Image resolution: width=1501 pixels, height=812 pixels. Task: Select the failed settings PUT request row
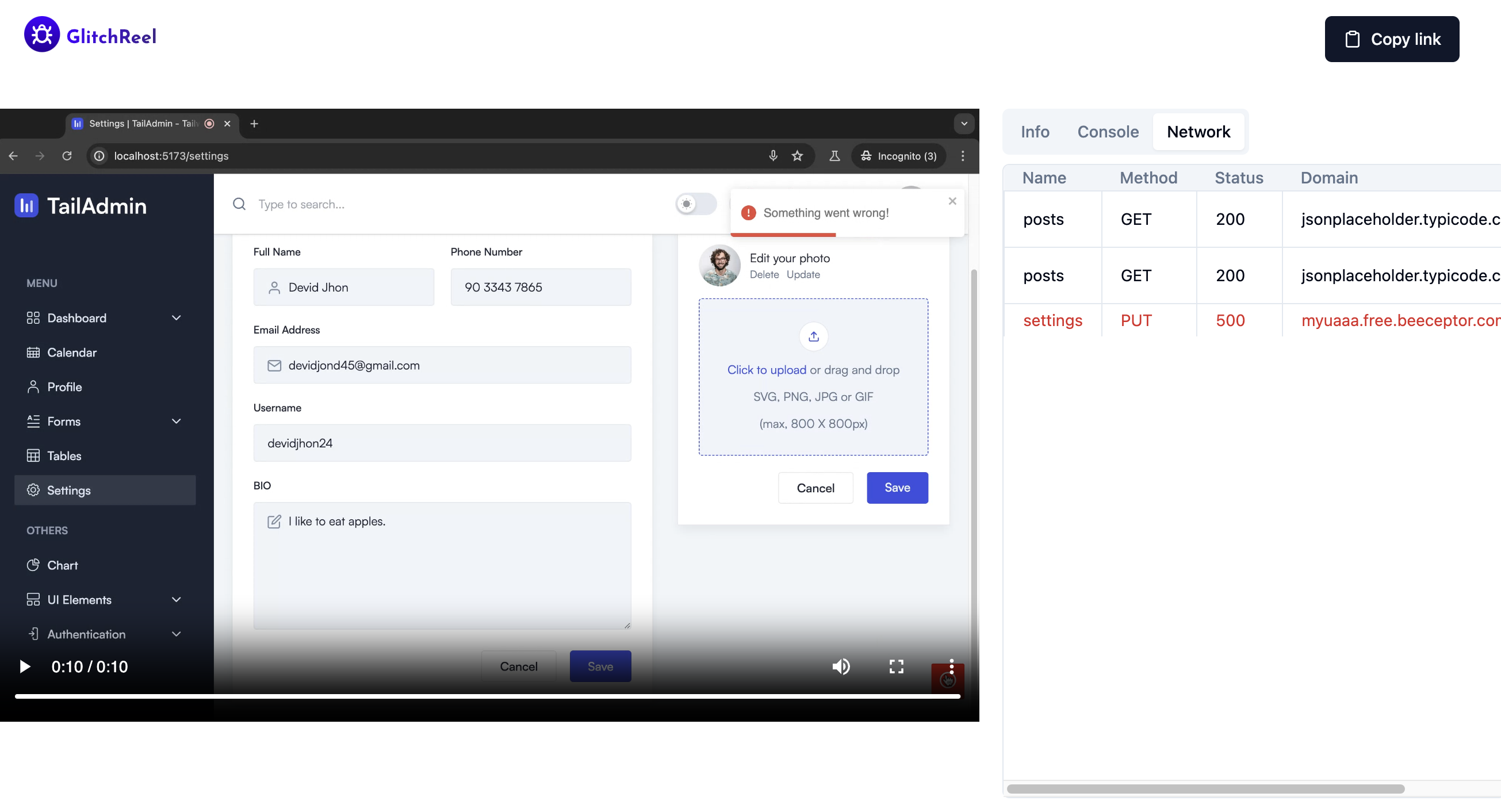click(1252, 320)
